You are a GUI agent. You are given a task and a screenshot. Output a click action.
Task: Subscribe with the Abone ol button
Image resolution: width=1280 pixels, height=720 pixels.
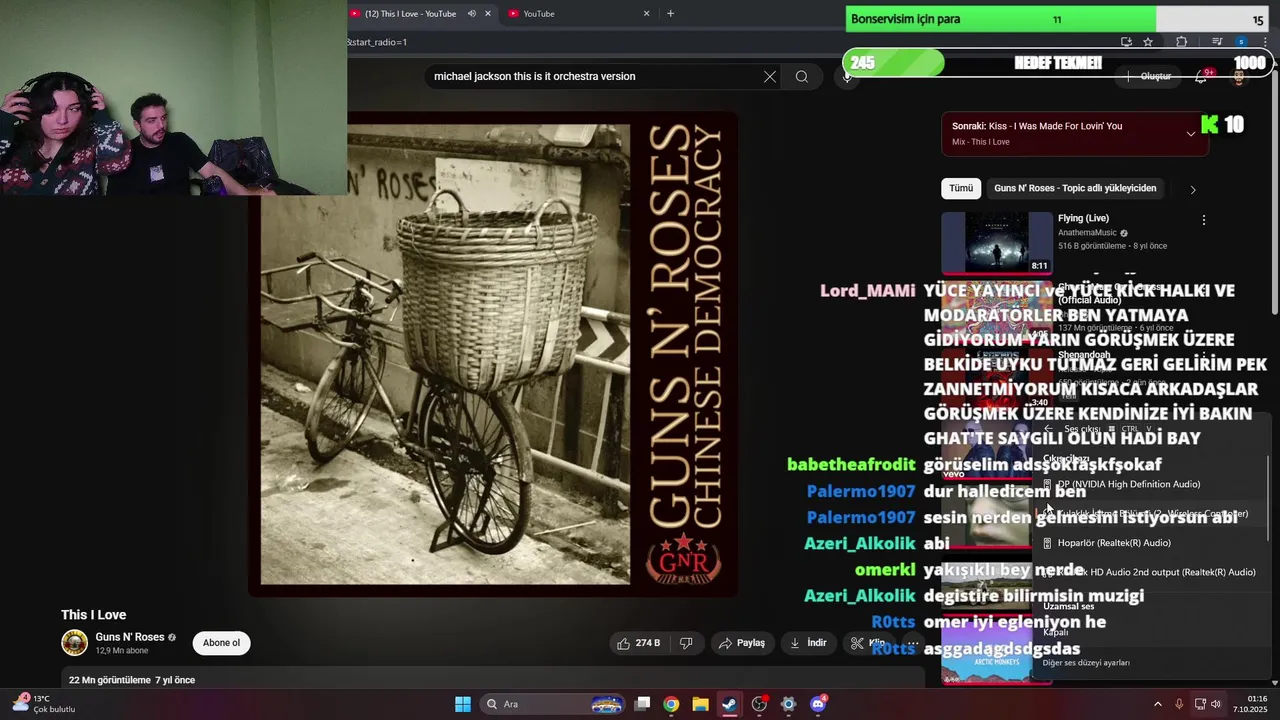pyautogui.click(x=221, y=643)
